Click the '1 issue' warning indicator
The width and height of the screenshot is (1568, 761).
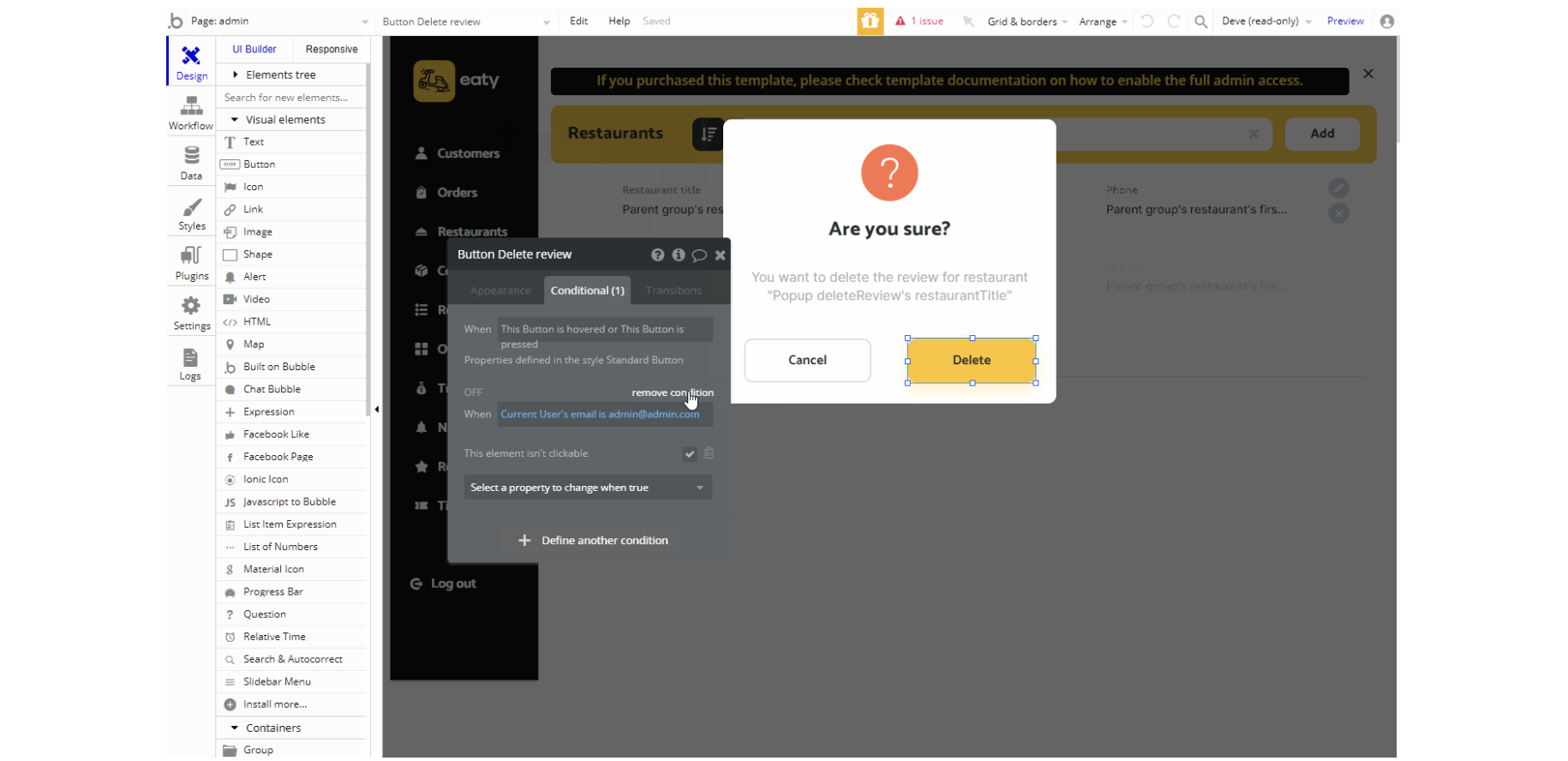pos(919,21)
